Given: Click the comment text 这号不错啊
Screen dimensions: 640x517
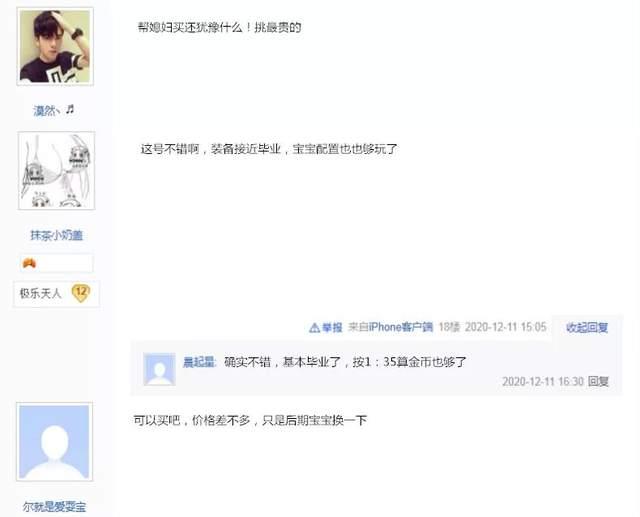Looking at the screenshot, I should 169,149.
